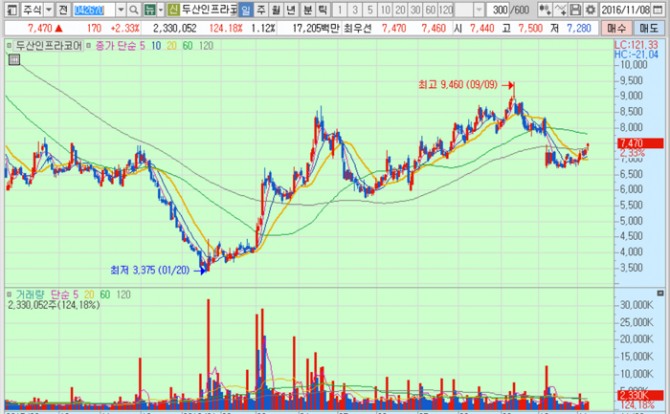Click the green 뉴 news icon
Viewport: 670px width, 414px height.
point(150,9)
